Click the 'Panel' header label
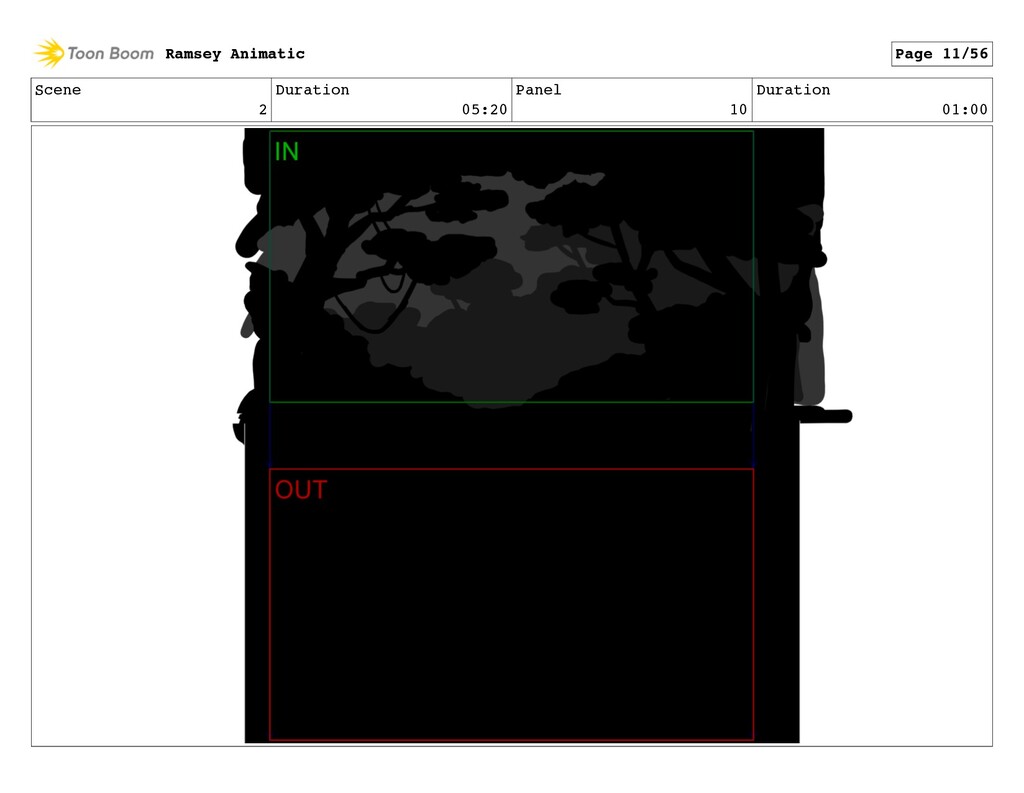This screenshot has height=793, width=1024. (538, 90)
